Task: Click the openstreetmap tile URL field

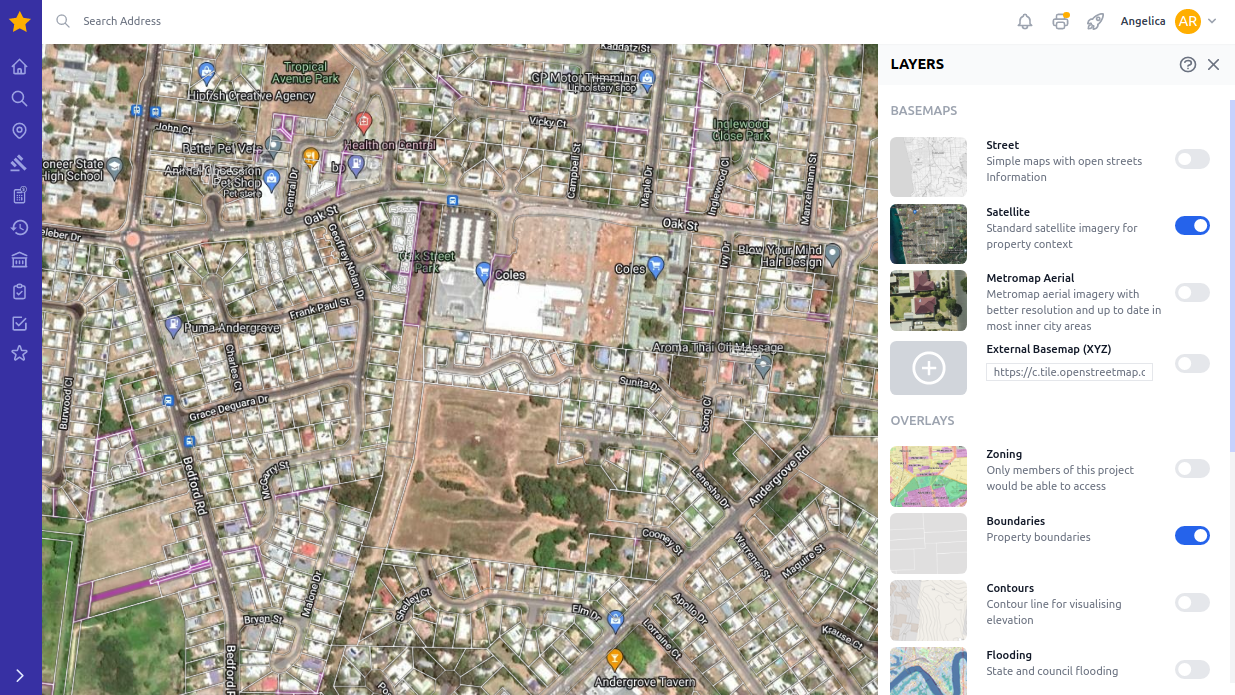Action: coord(1069,372)
